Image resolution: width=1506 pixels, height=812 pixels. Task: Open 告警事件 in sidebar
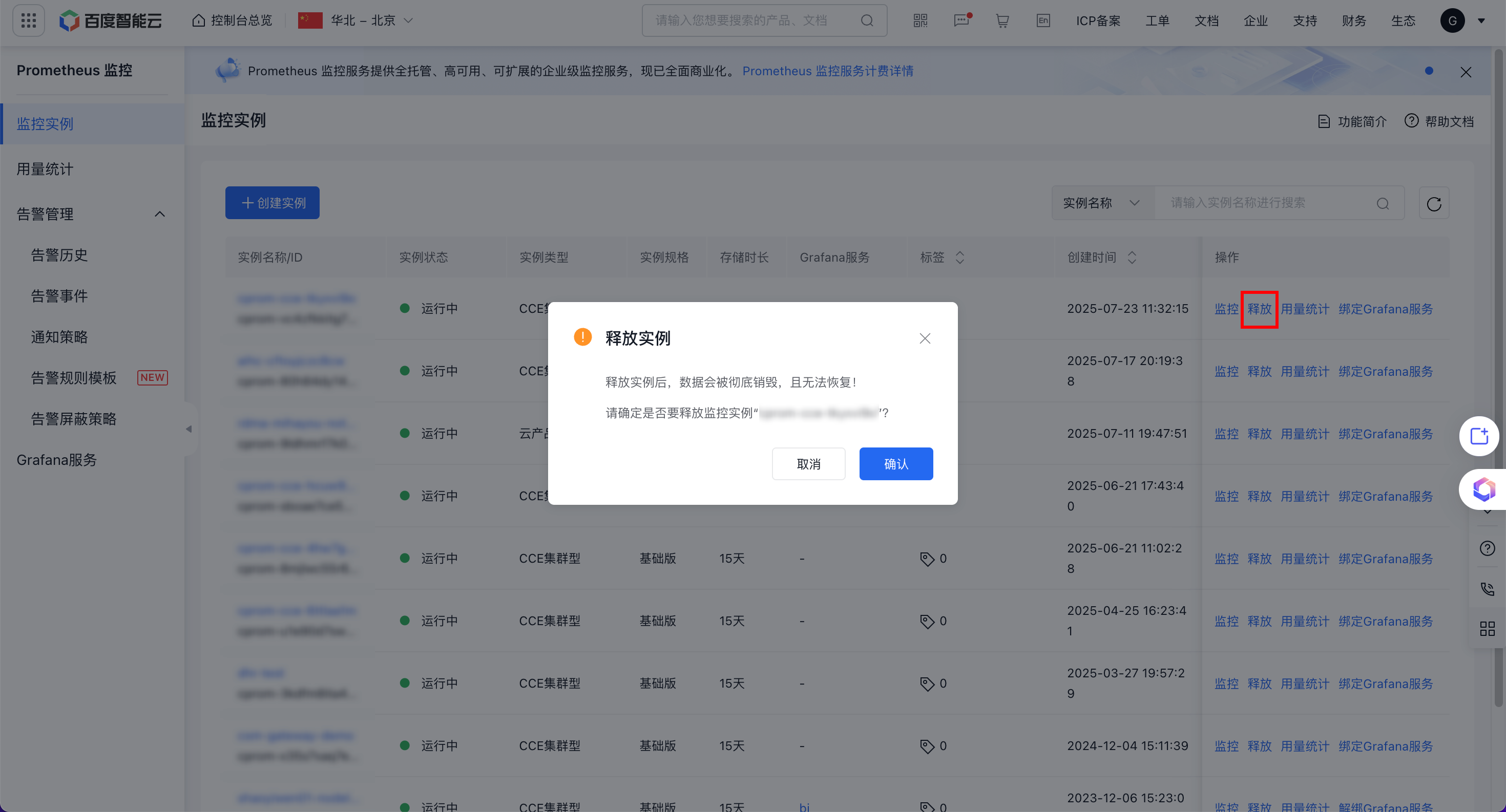pos(59,295)
